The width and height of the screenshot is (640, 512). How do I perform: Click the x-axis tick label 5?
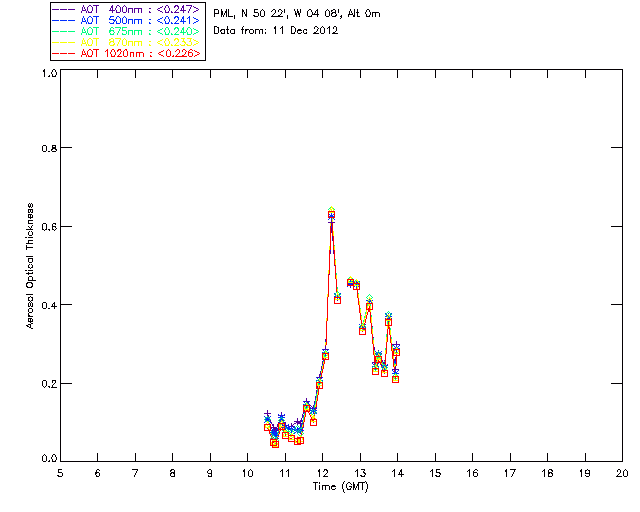[60, 473]
